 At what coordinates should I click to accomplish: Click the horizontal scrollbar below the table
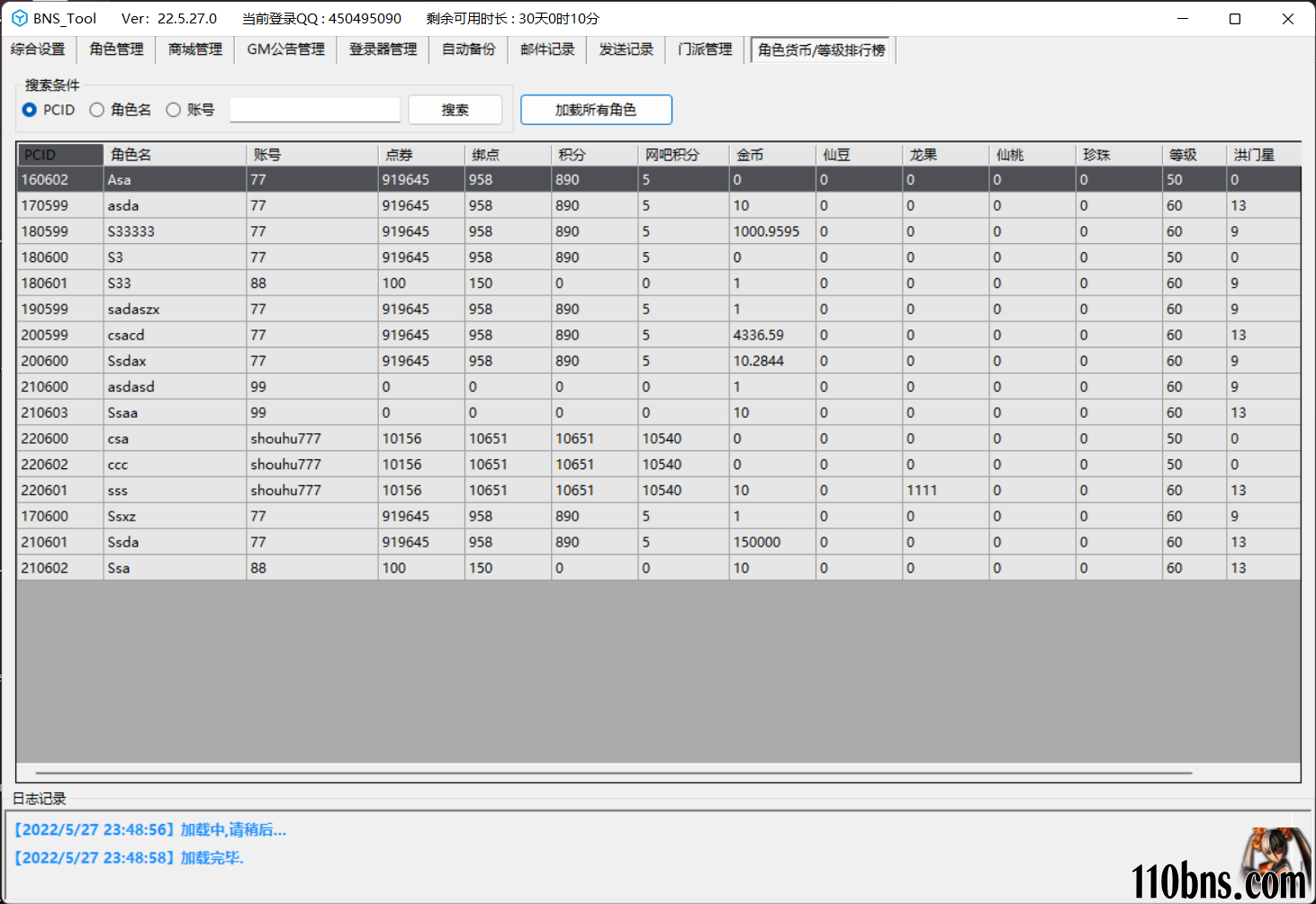pyautogui.click(x=614, y=773)
